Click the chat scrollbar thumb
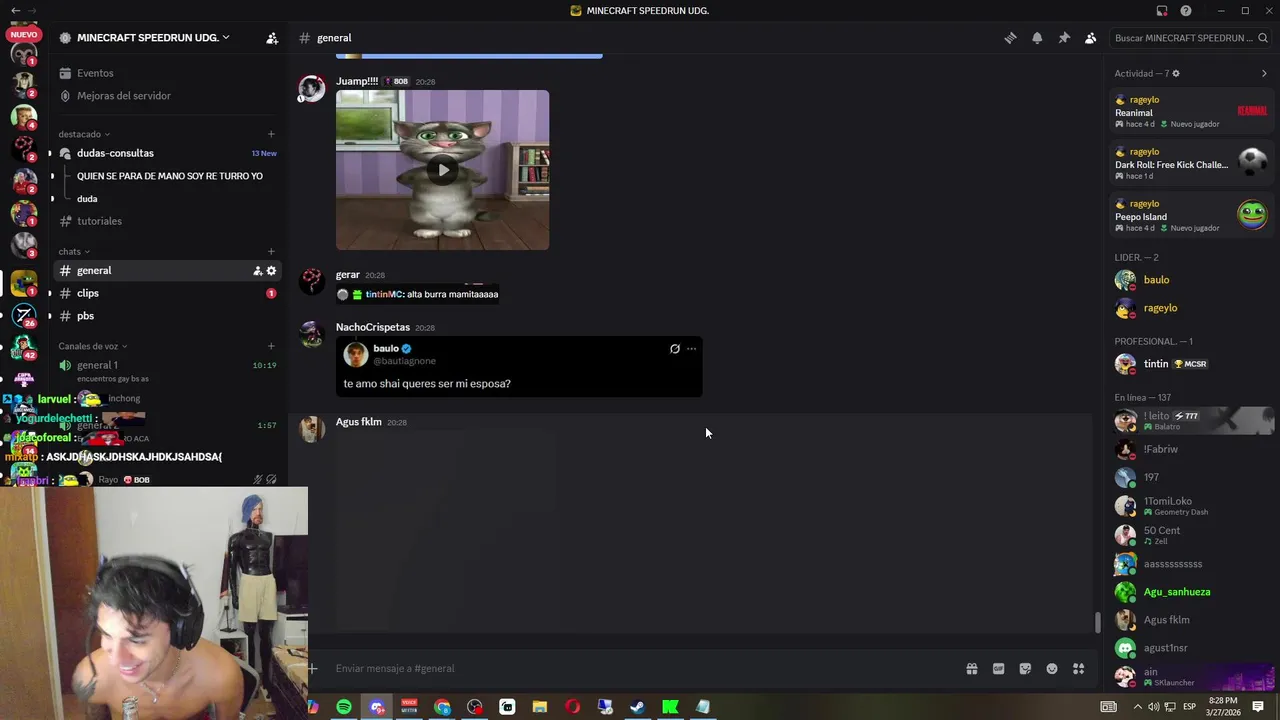This screenshot has width=1280, height=720. pos(1097,622)
